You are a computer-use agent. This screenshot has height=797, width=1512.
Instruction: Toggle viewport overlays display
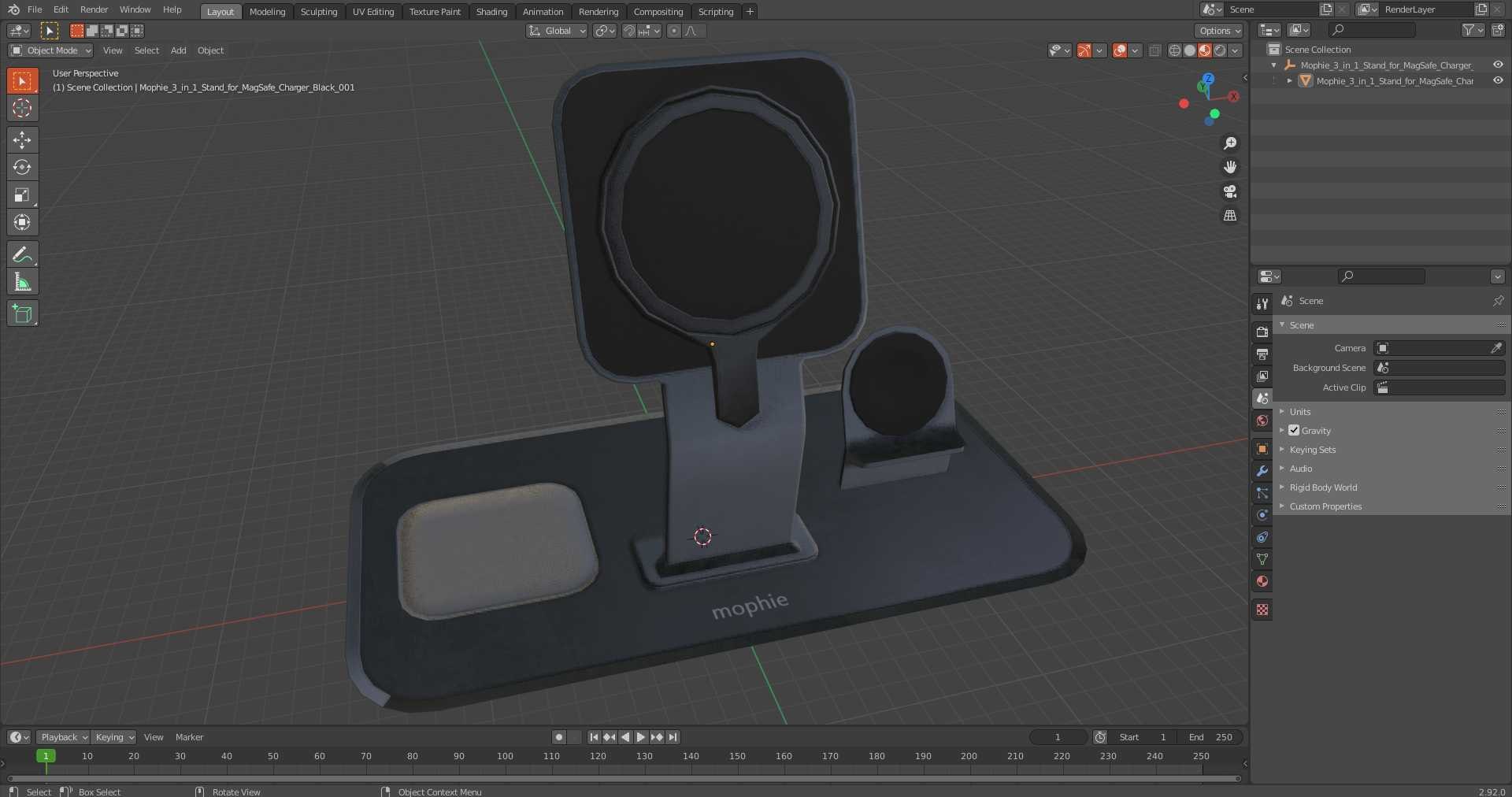click(x=1120, y=51)
